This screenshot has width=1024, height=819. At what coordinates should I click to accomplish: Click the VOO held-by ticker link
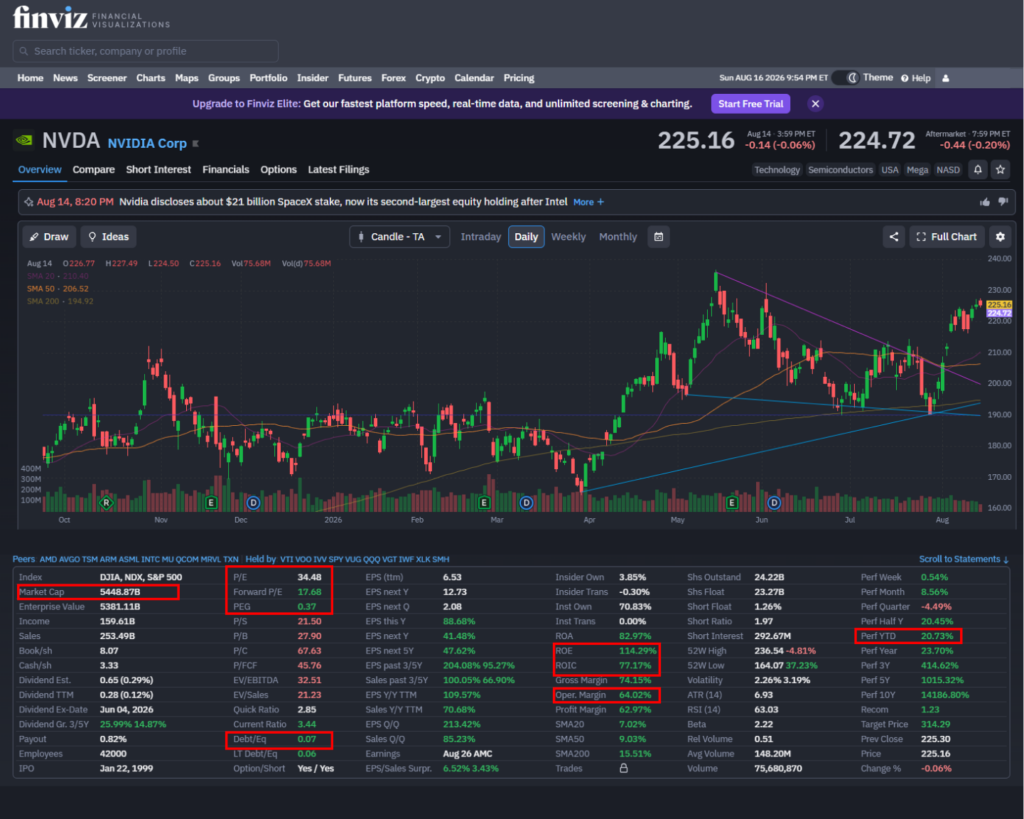point(303,559)
